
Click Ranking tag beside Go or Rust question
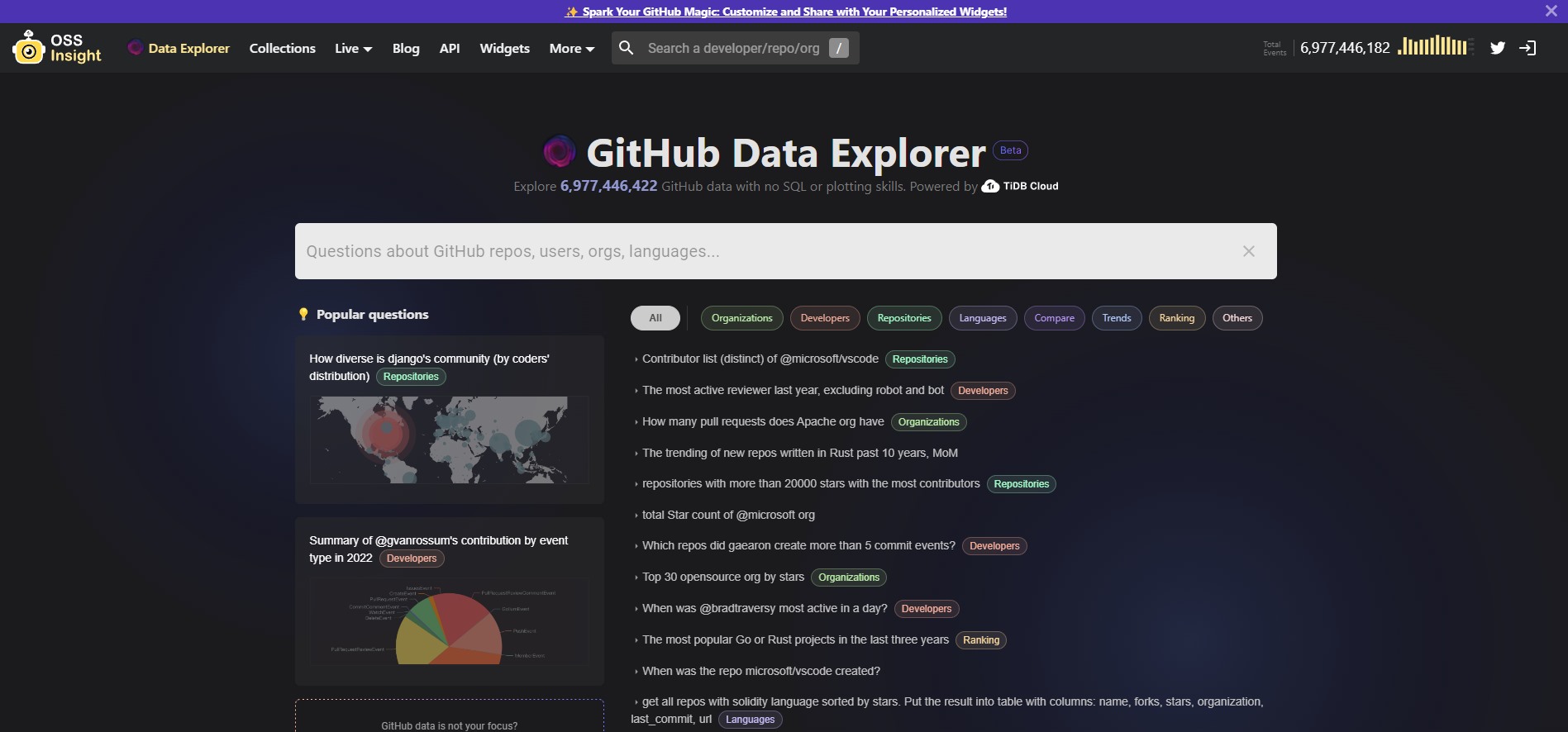click(x=981, y=640)
